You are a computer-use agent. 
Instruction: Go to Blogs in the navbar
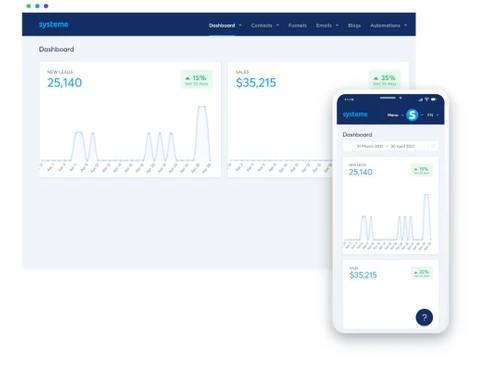coord(354,25)
